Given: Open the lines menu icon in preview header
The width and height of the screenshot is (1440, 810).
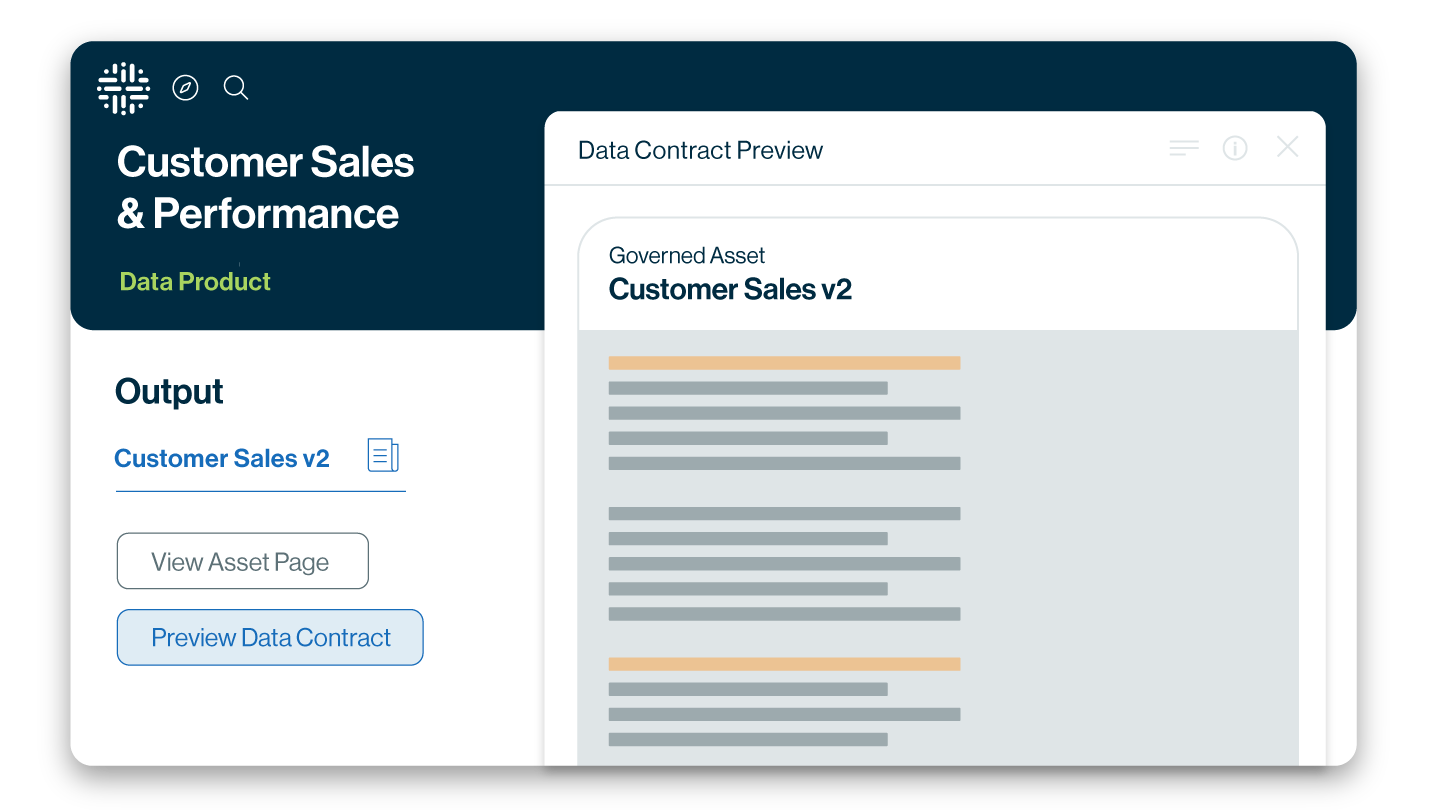Looking at the screenshot, I should click(1183, 148).
